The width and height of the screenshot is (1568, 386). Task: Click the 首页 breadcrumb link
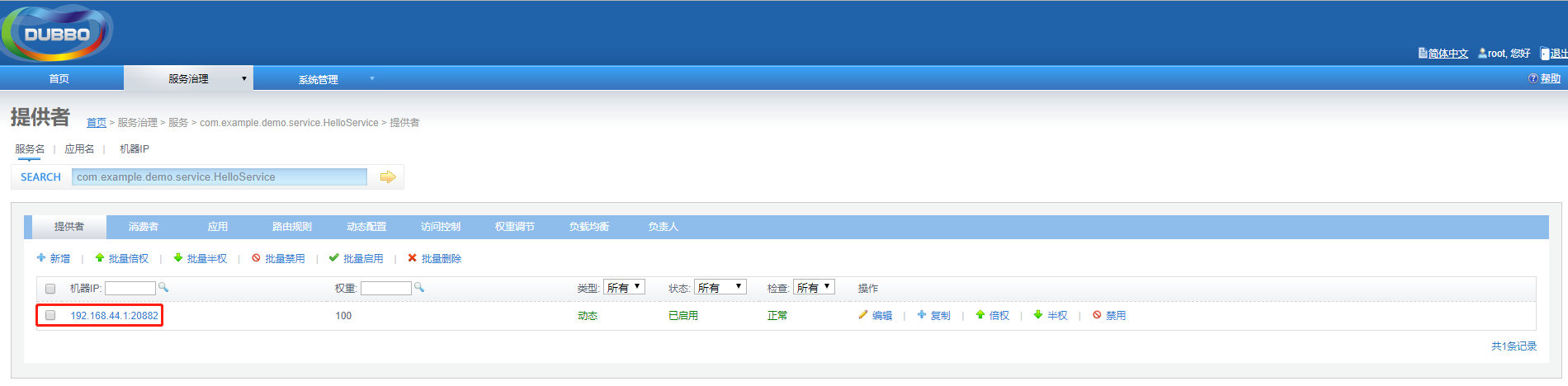pos(97,123)
